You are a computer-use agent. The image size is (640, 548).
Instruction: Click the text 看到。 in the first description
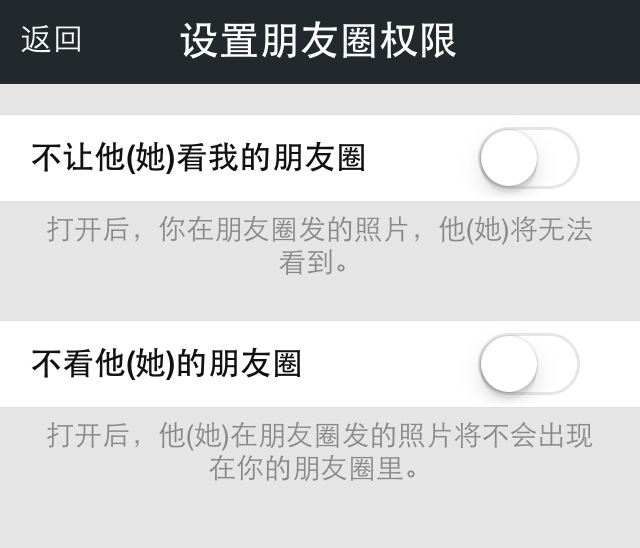(x=314, y=264)
